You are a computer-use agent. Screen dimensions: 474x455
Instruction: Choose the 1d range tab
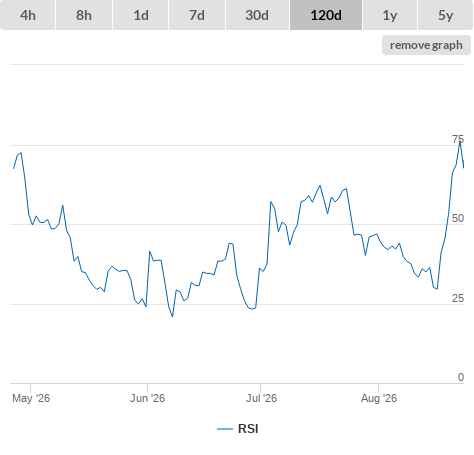click(x=141, y=15)
